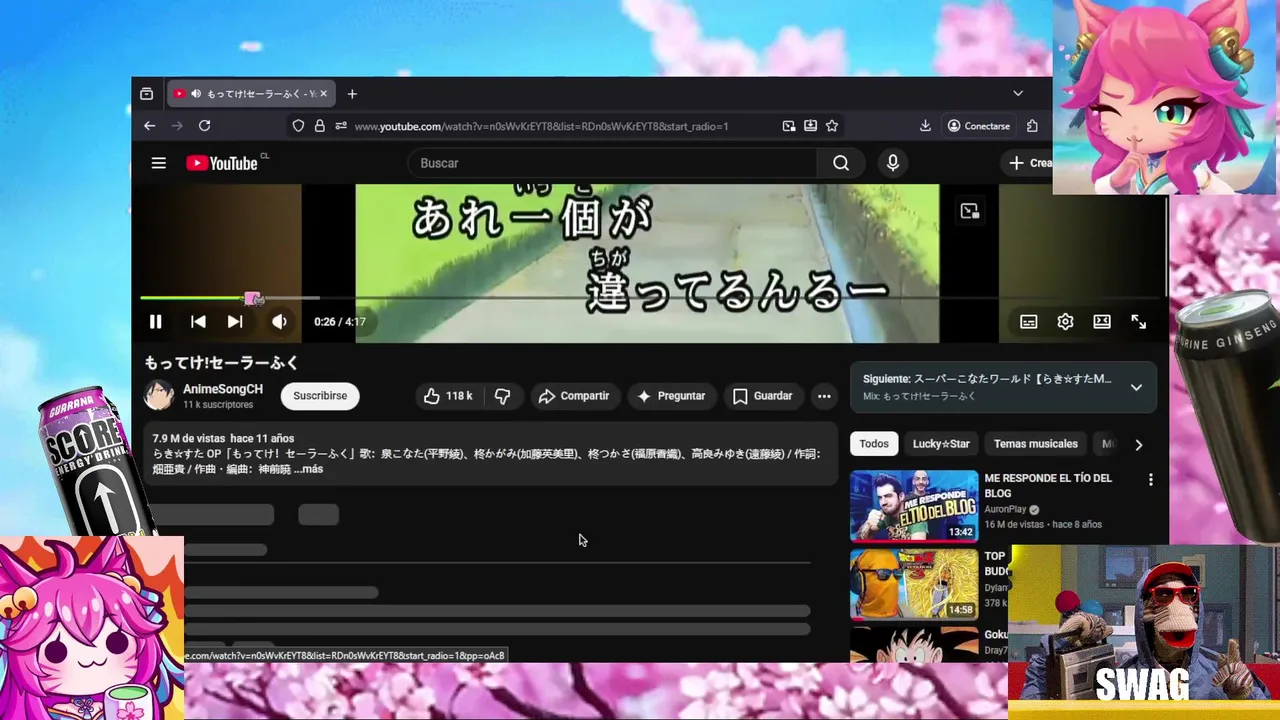Close the もってけ!セーラーふく tab

323,94
